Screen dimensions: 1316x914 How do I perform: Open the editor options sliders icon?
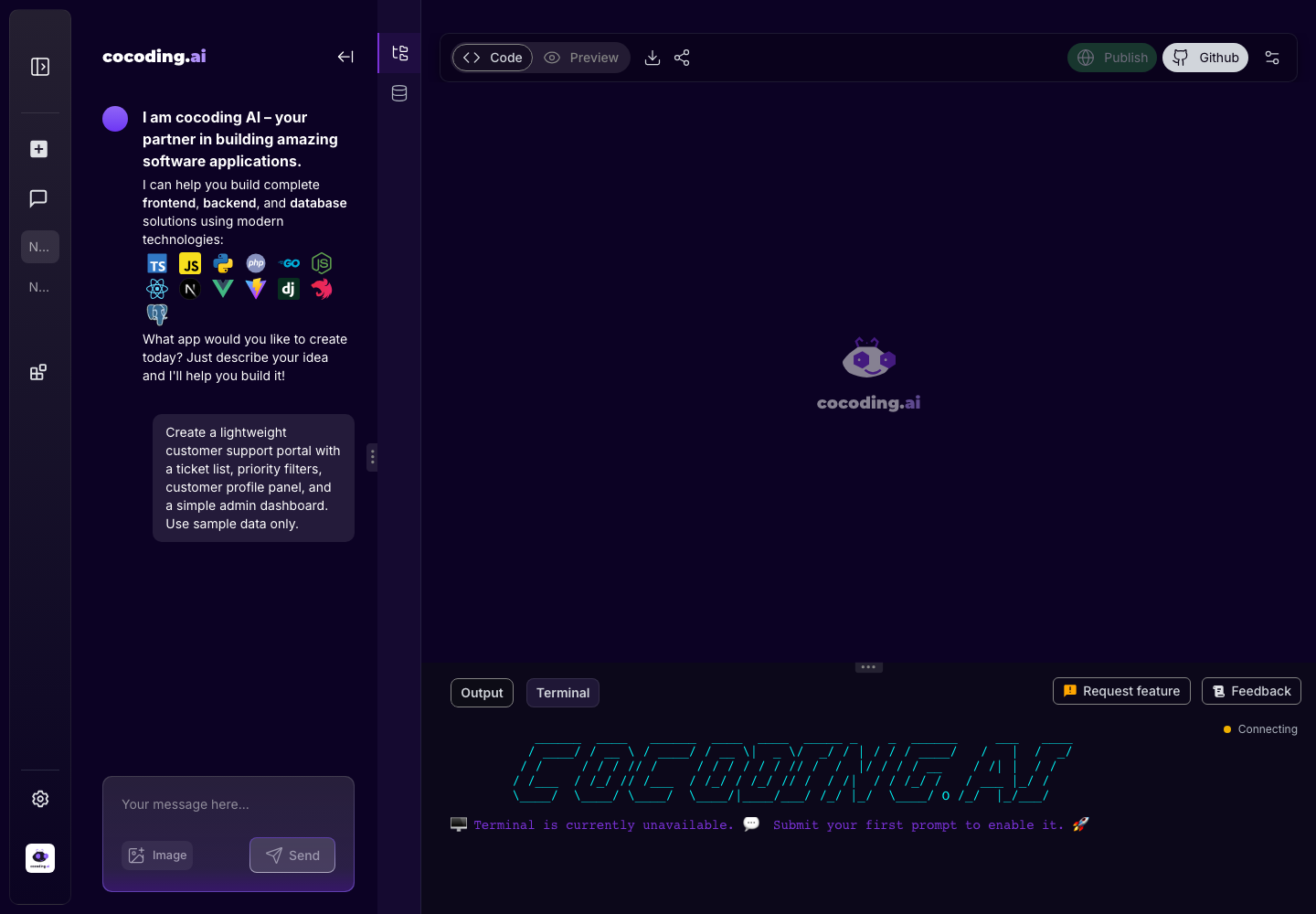1272,58
